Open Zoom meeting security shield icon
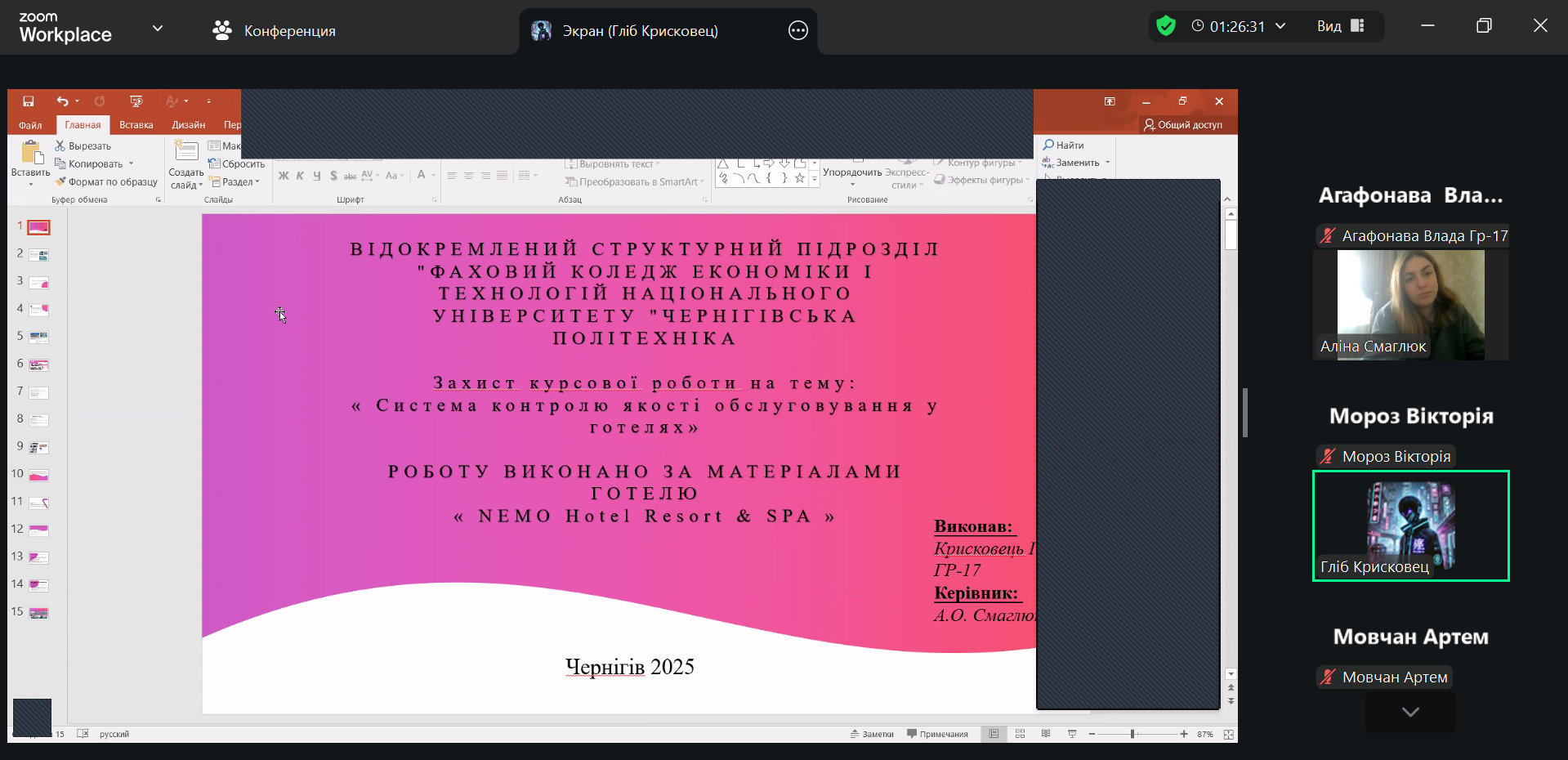Viewport: 1568px width, 760px height. click(x=1166, y=26)
